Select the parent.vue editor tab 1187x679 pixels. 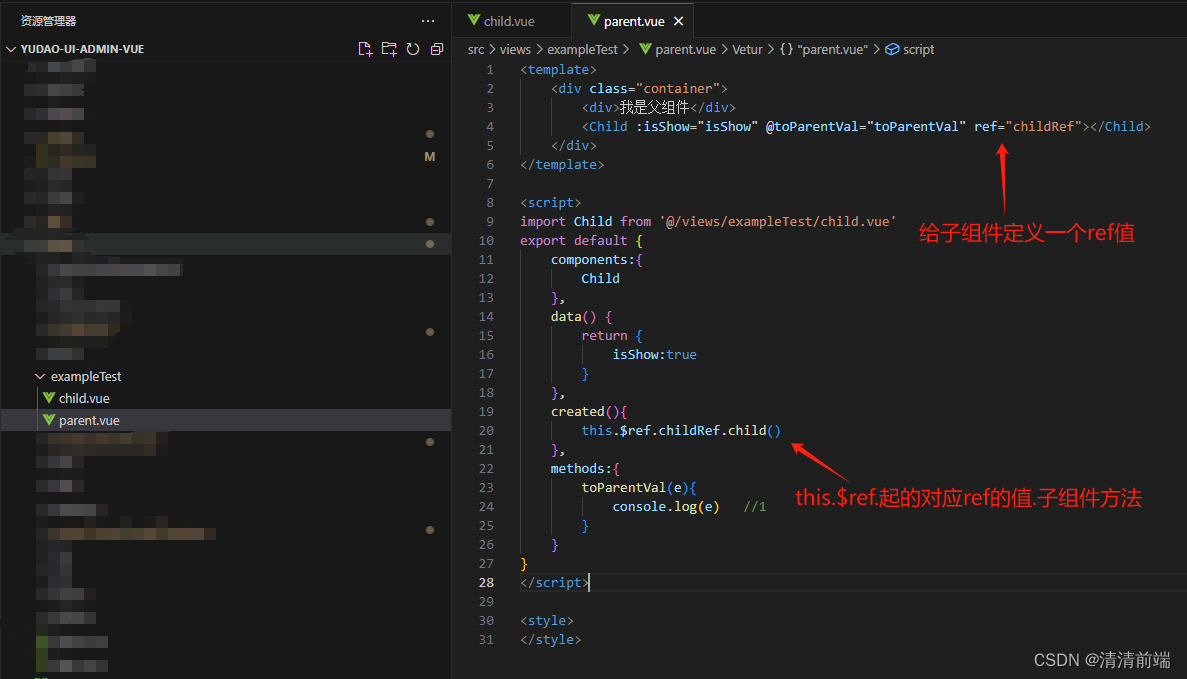(x=634, y=21)
